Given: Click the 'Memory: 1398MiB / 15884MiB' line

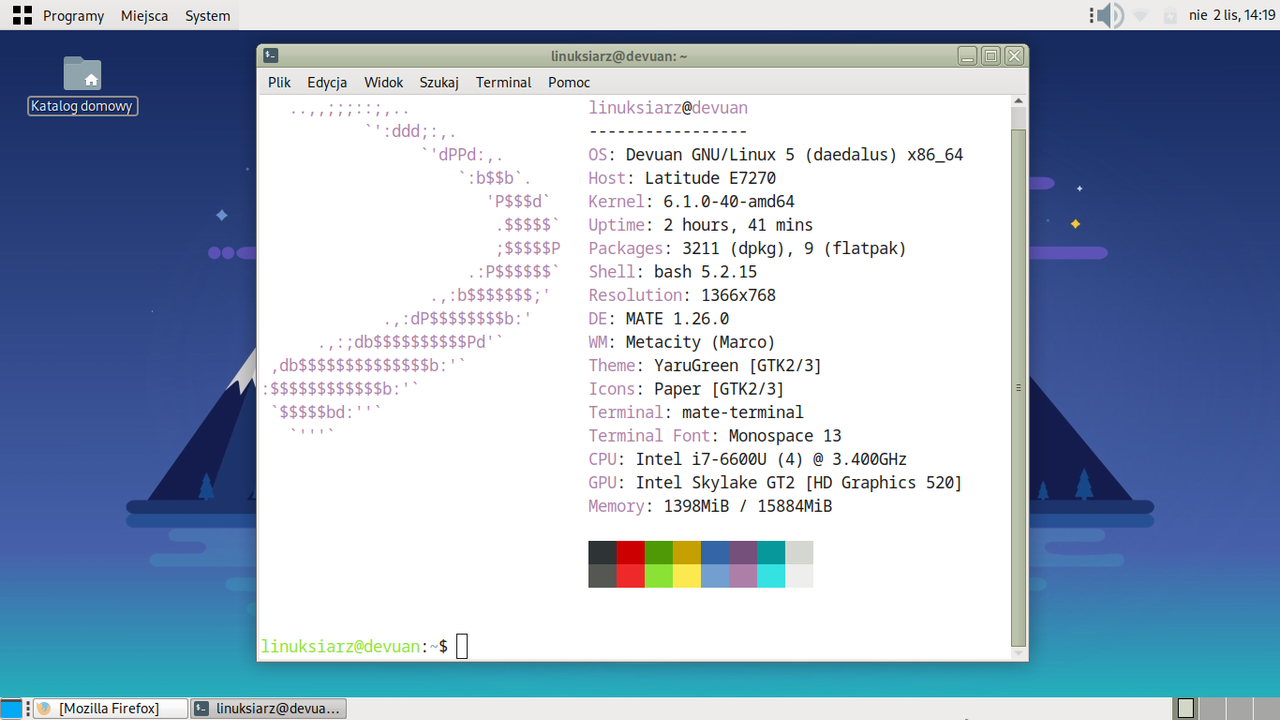Looking at the screenshot, I should (x=710, y=506).
